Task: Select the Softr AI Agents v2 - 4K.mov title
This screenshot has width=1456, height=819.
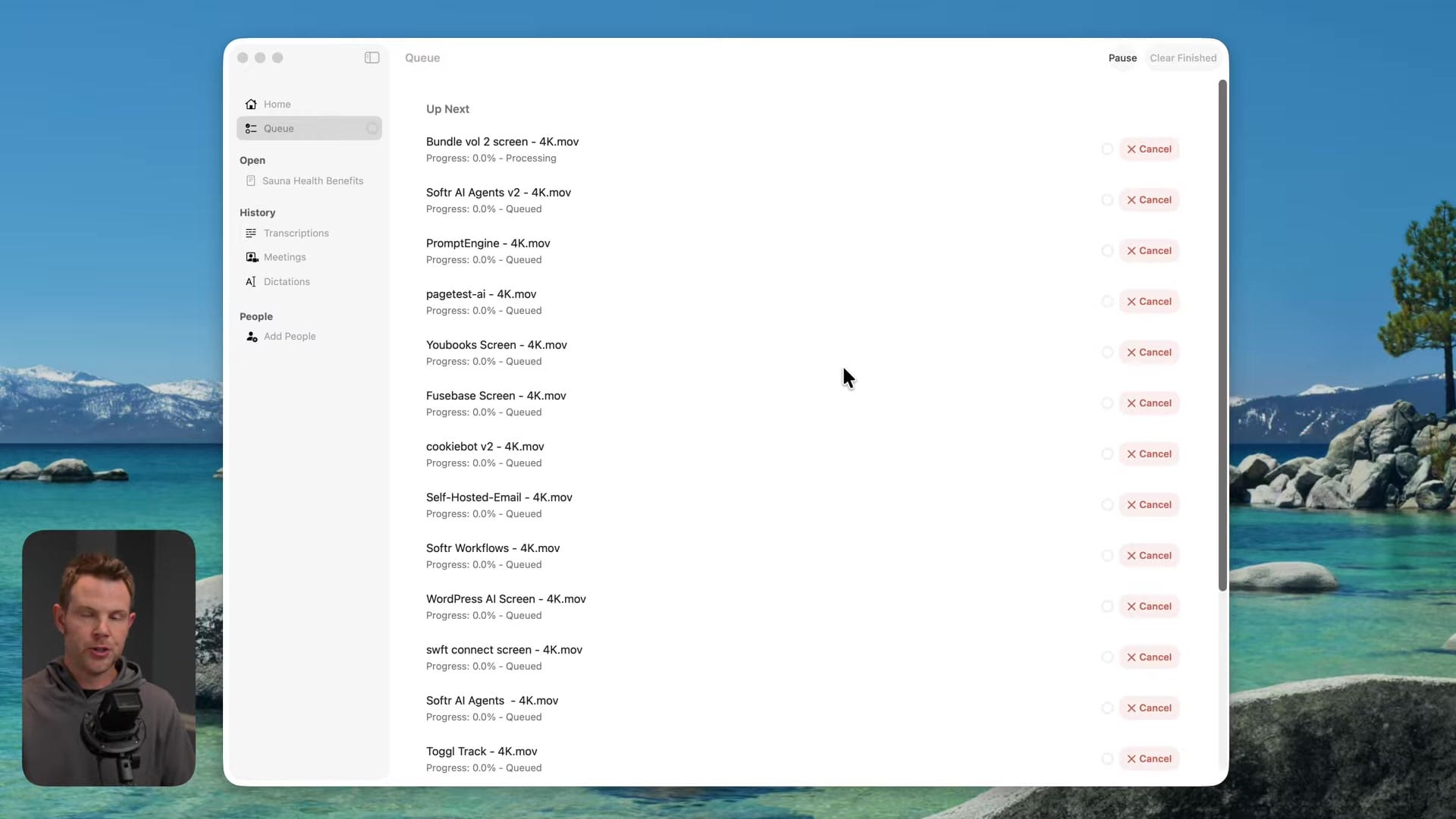Action: tap(498, 193)
